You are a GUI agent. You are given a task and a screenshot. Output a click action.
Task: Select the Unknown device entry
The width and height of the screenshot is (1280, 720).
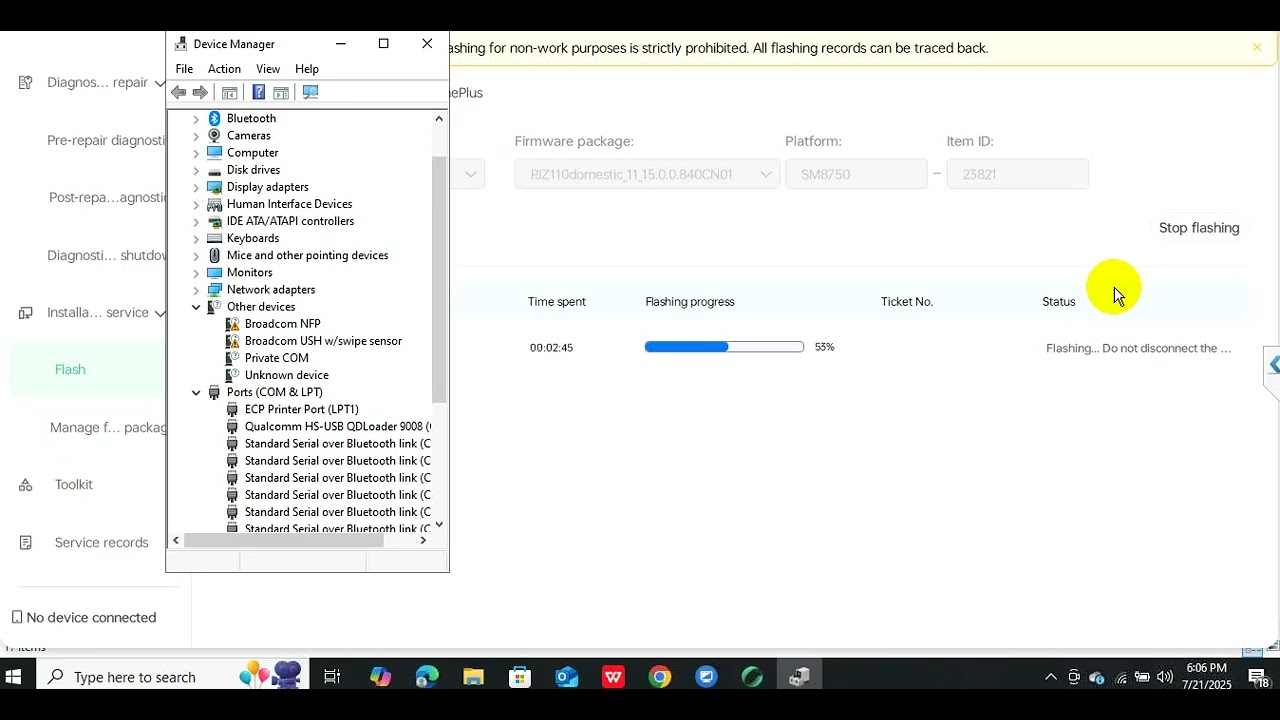coord(286,375)
